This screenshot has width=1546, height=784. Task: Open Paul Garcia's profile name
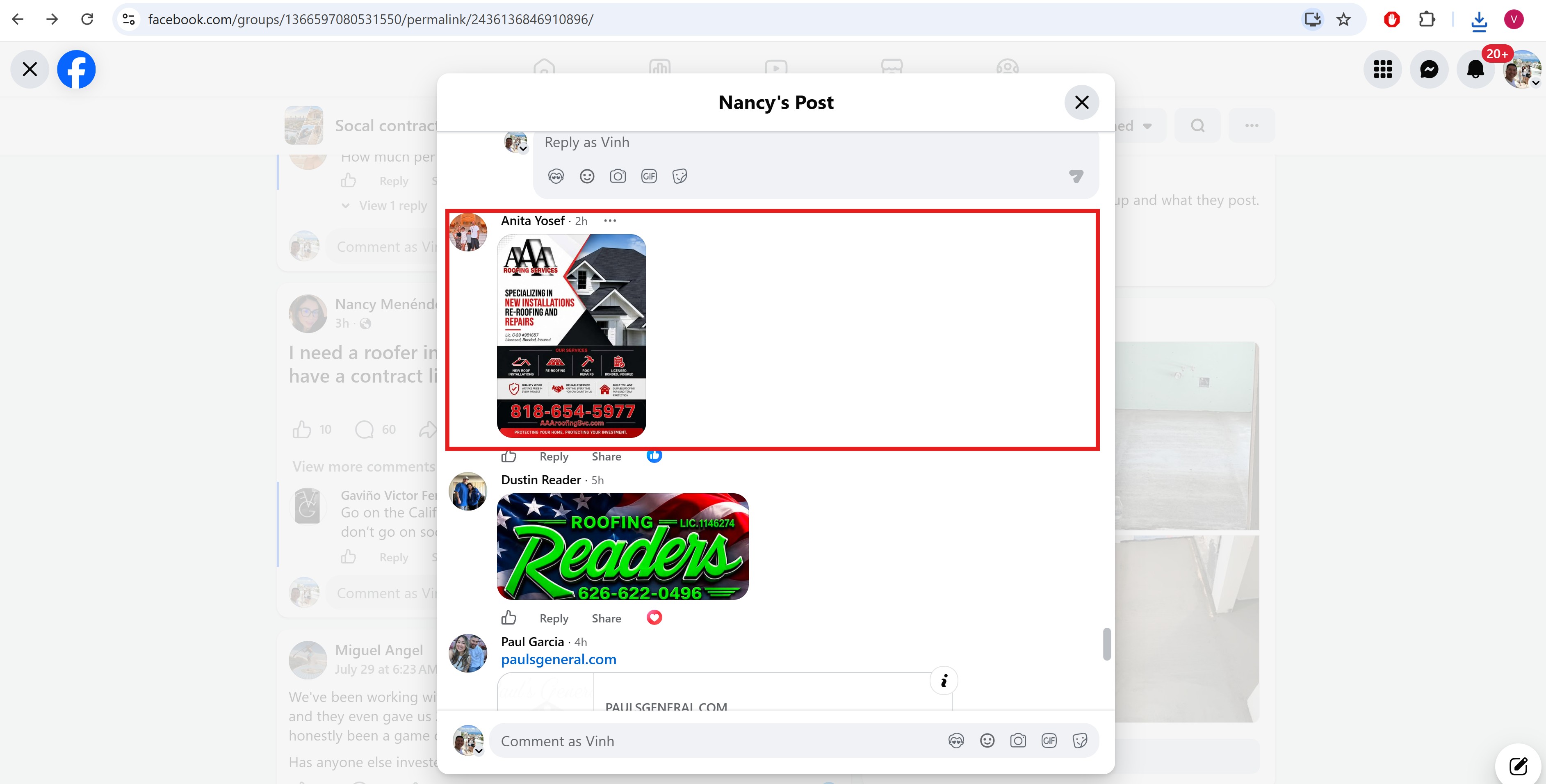[532, 642]
